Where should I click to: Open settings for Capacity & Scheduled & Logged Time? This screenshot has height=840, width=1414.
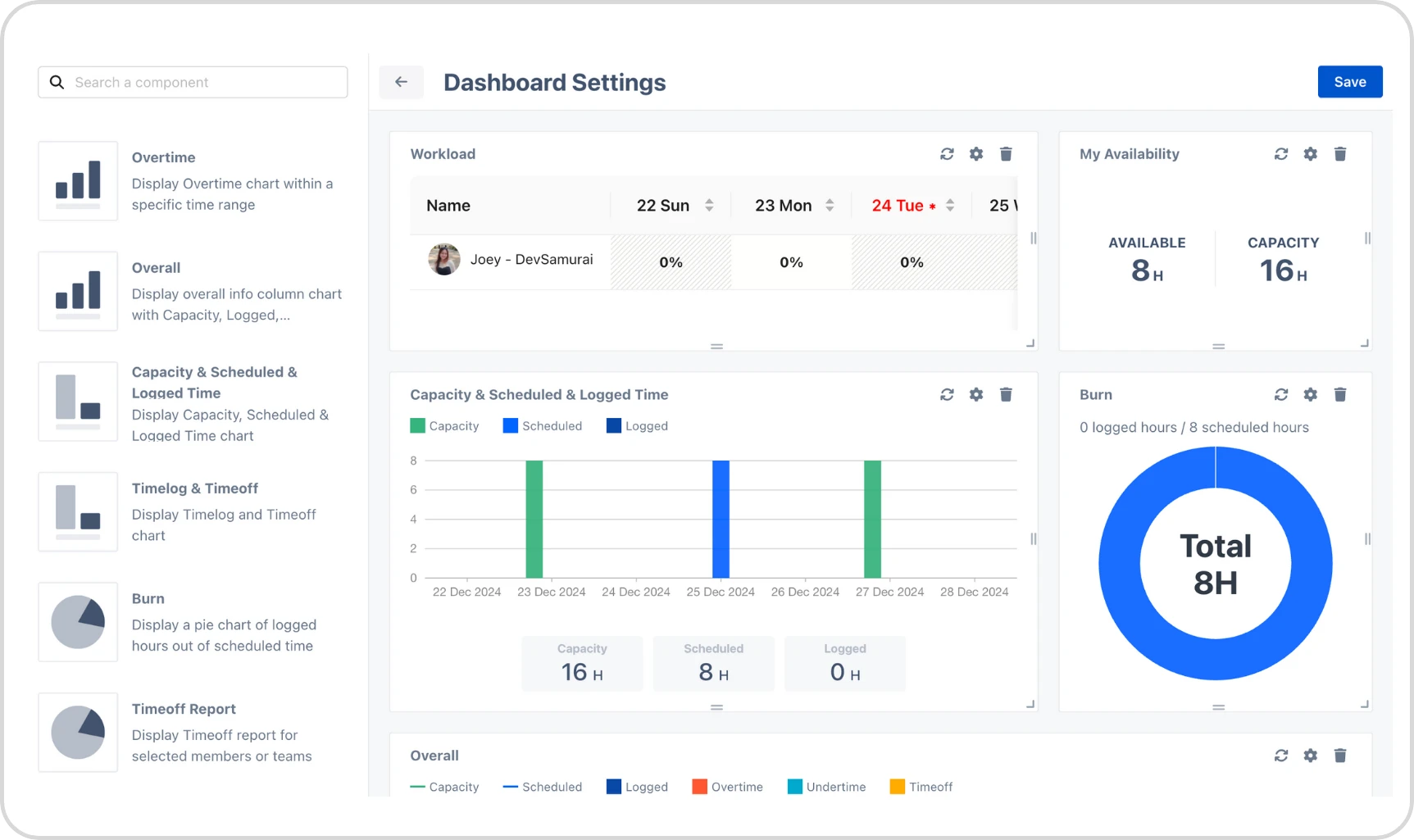[x=976, y=394]
